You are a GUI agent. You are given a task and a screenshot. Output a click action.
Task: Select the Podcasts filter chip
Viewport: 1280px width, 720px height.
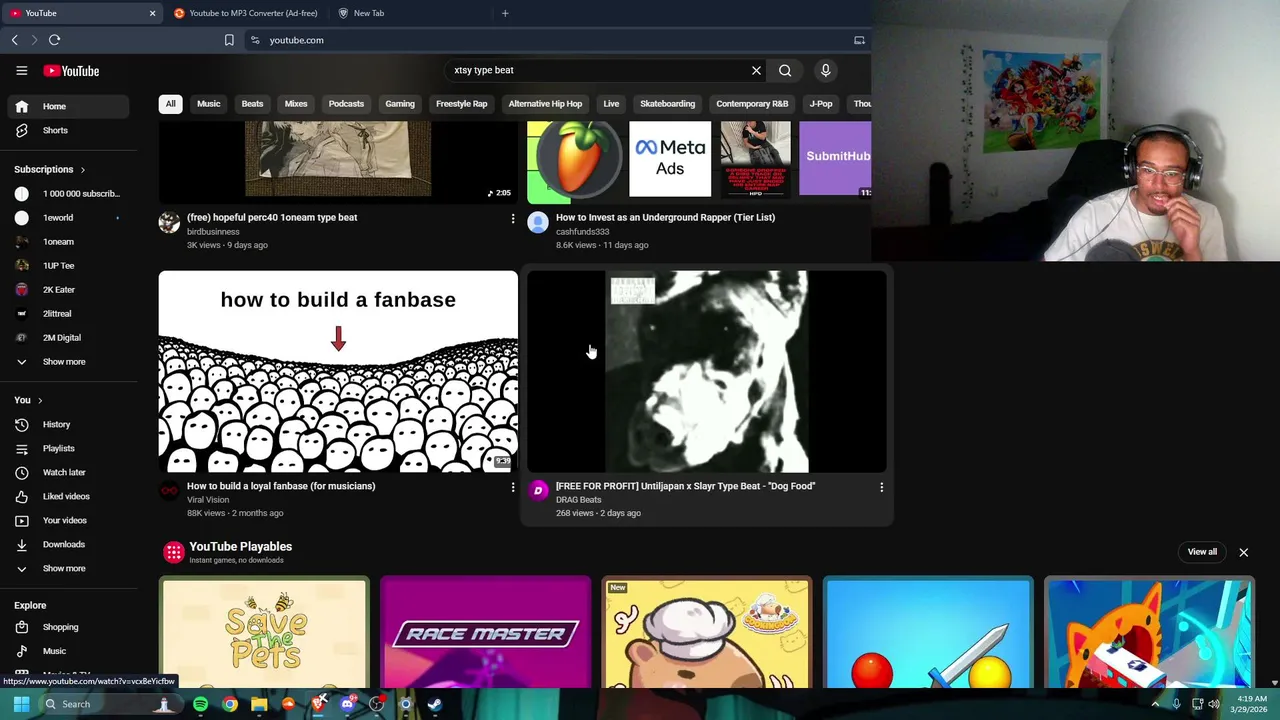pos(346,104)
